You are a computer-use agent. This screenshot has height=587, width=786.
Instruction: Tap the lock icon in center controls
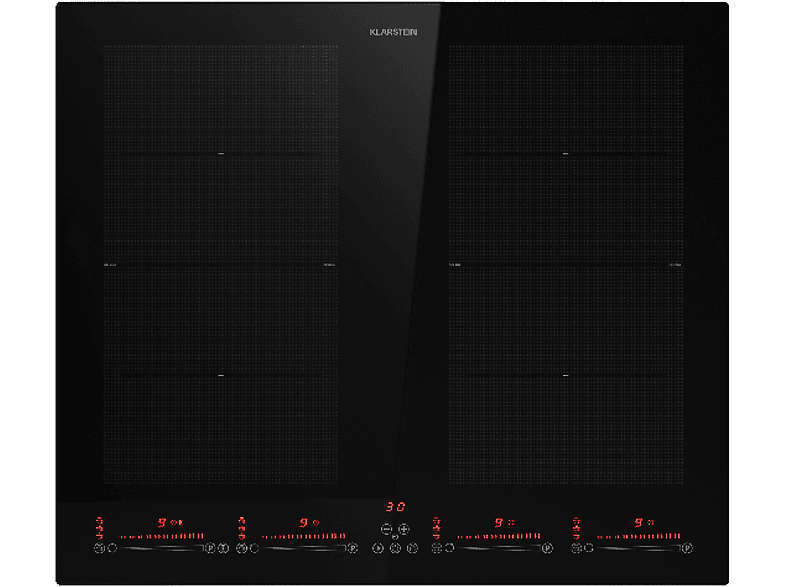pyautogui.click(x=412, y=548)
